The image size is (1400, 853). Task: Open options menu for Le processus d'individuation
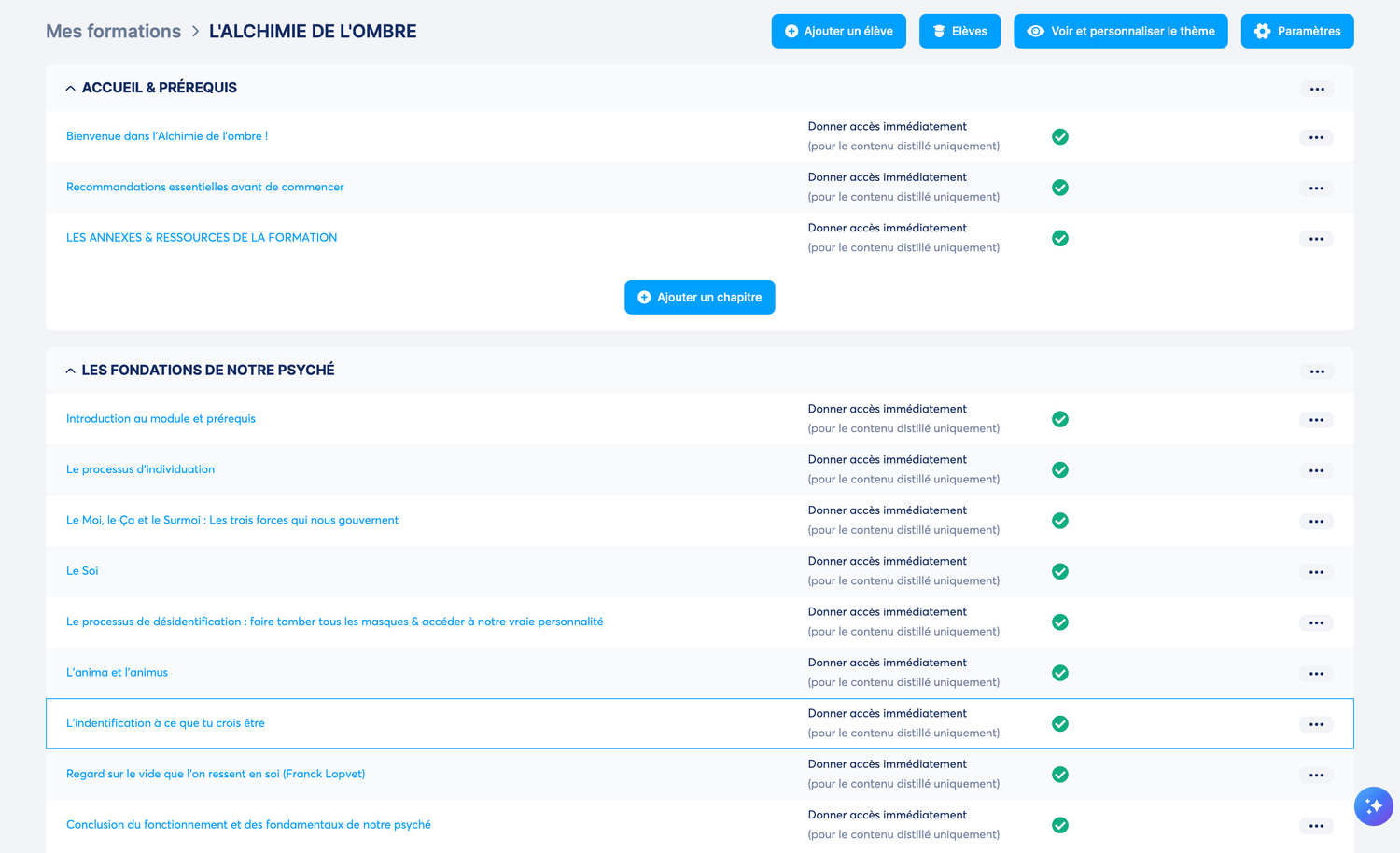1316,470
